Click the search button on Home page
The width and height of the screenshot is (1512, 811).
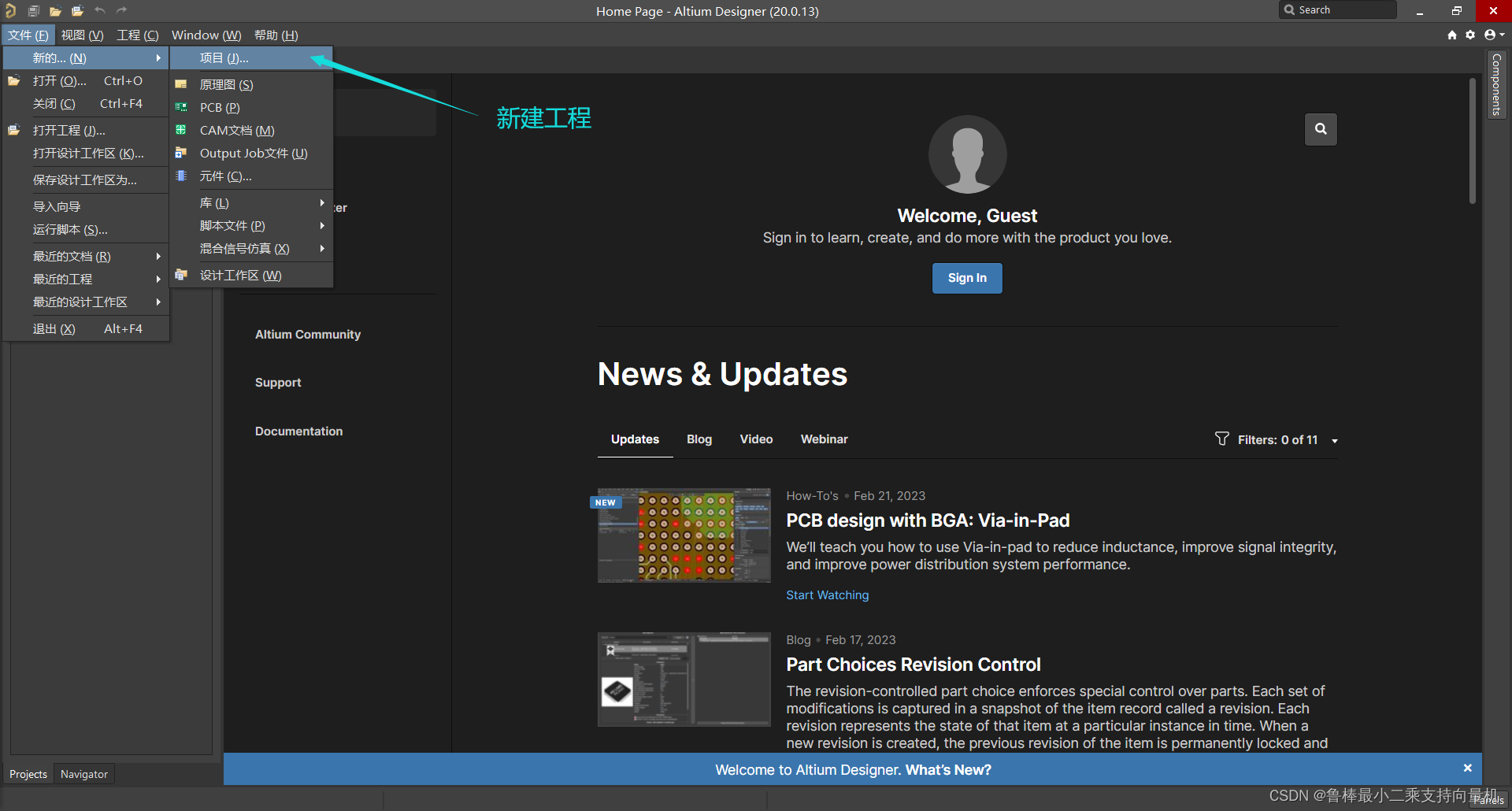[1321, 129]
